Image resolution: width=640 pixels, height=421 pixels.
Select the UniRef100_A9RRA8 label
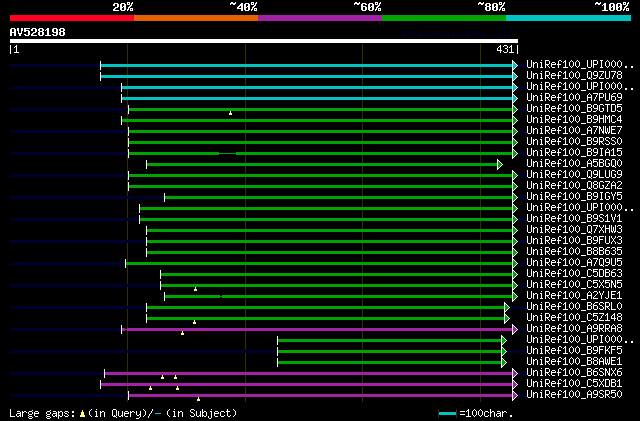pos(574,329)
